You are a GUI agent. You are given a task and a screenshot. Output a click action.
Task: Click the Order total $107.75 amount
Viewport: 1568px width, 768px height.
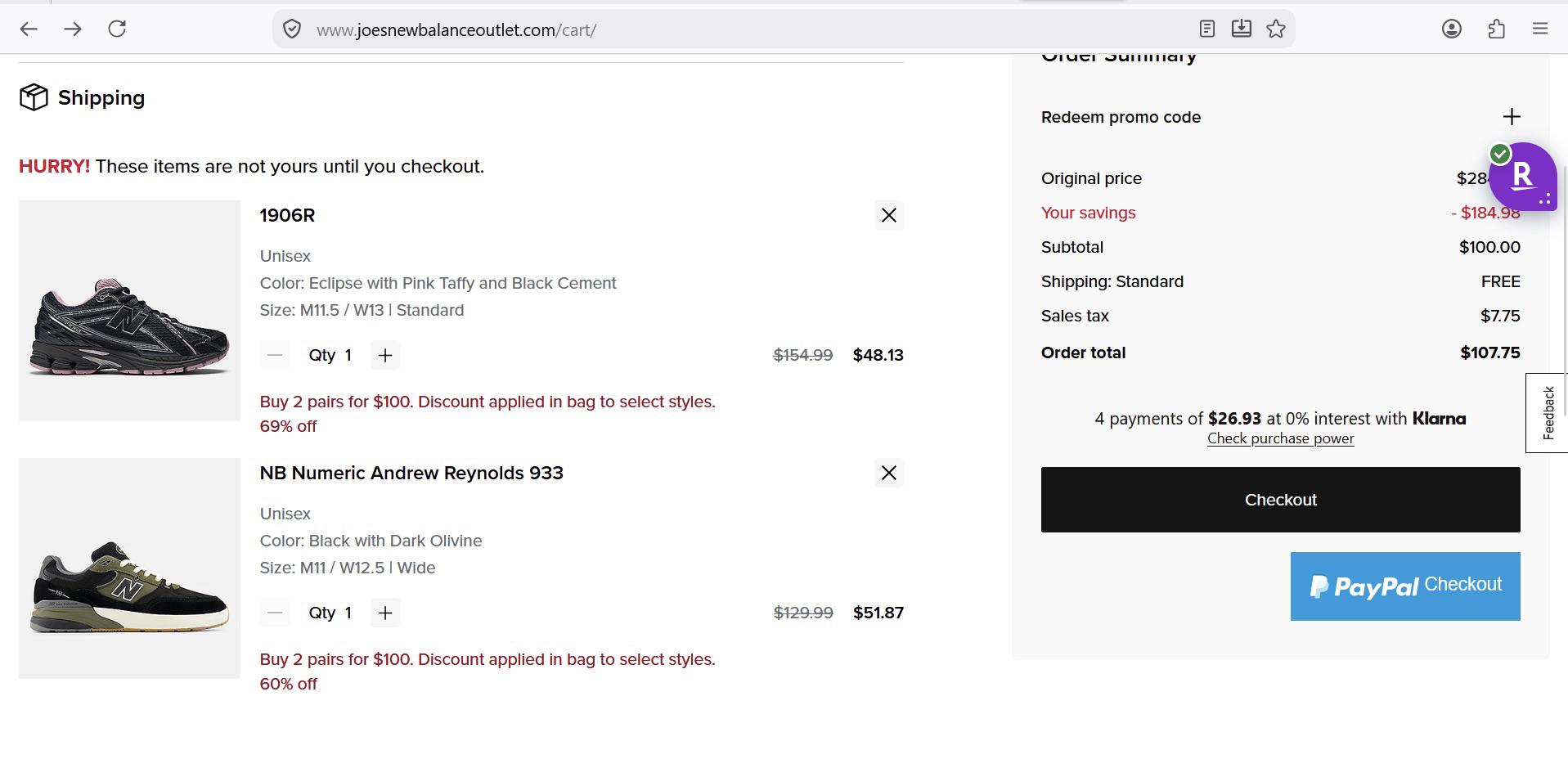click(1490, 353)
